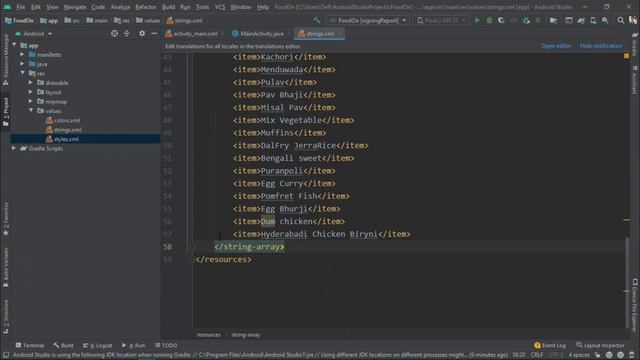Open the File menu
The width and height of the screenshot is (640, 360).
(x=20, y=7)
